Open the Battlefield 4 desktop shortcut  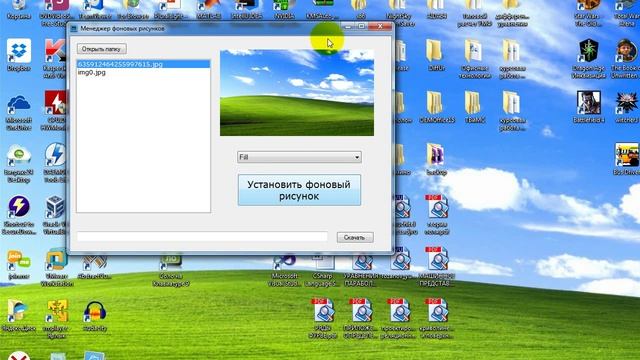(x=589, y=107)
